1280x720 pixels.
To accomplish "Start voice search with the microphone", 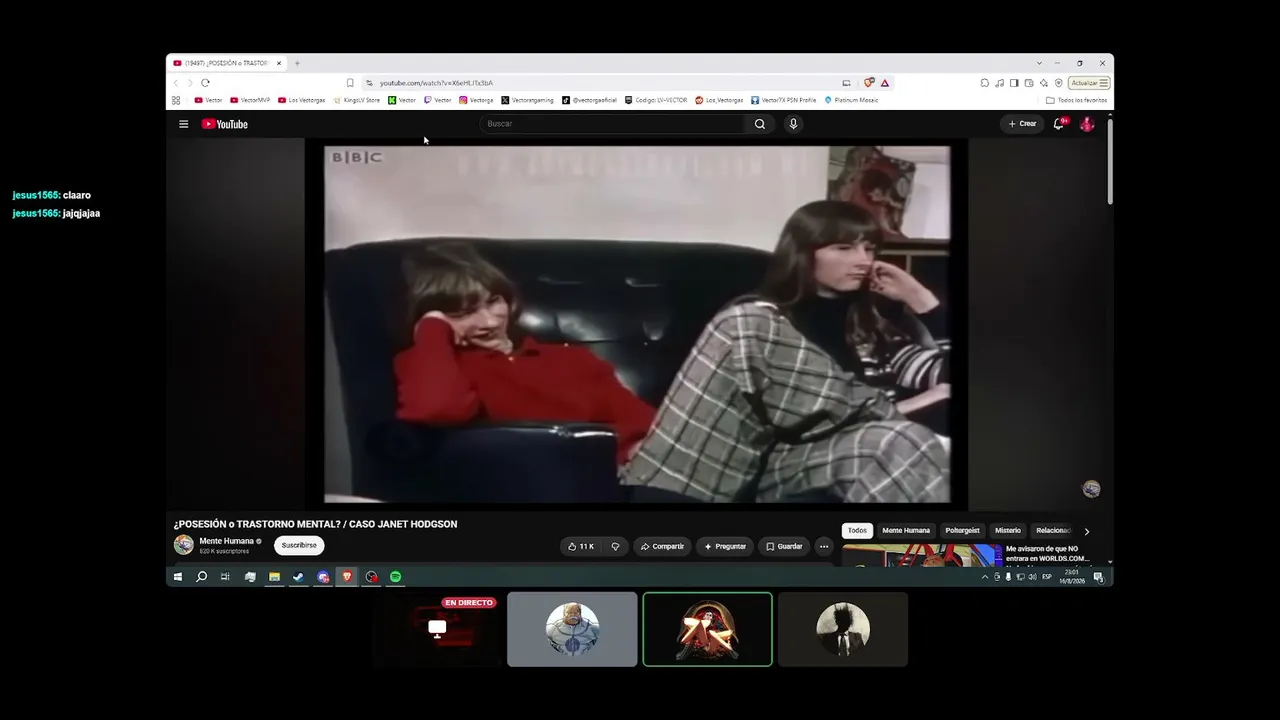I will tap(793, 124).
